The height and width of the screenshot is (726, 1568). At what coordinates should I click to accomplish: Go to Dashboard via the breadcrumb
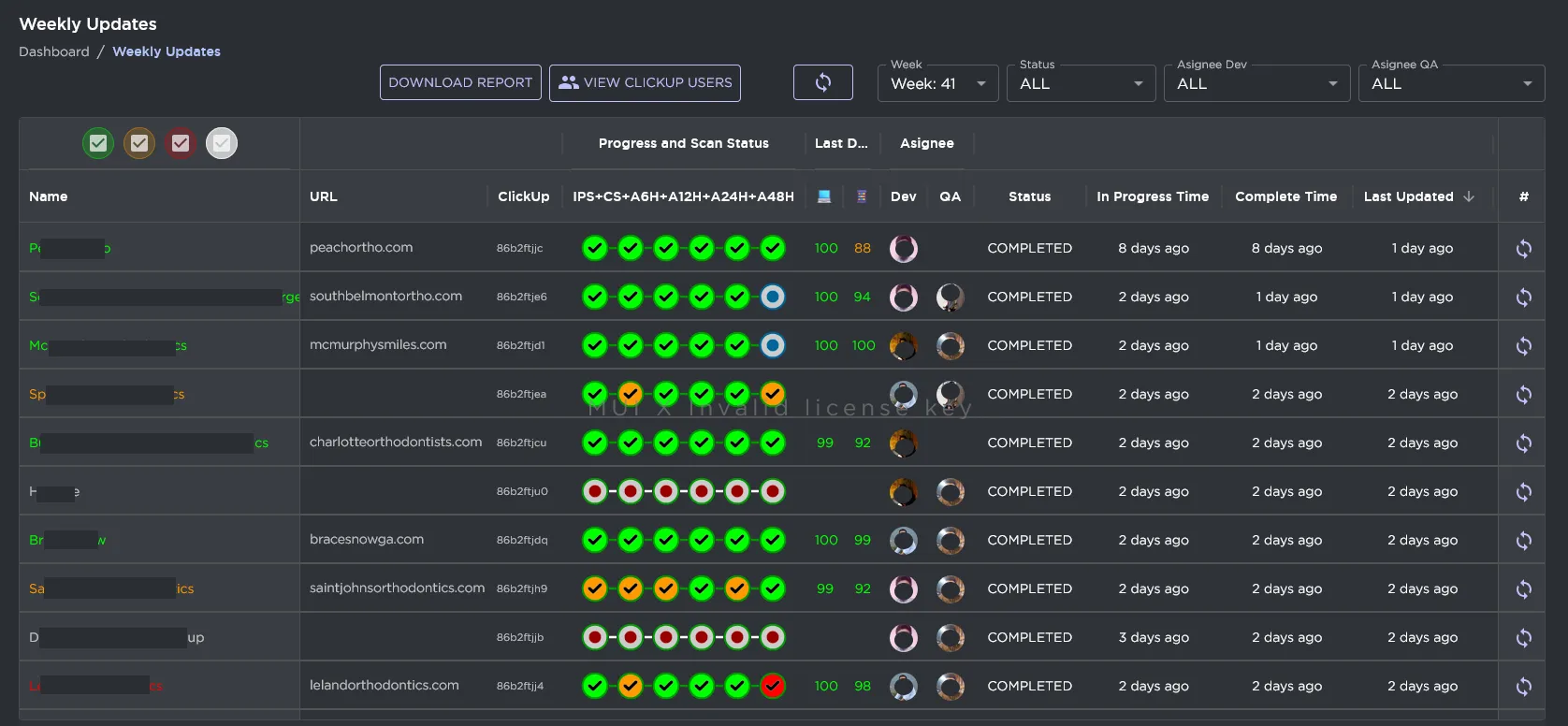click(54, 51)
